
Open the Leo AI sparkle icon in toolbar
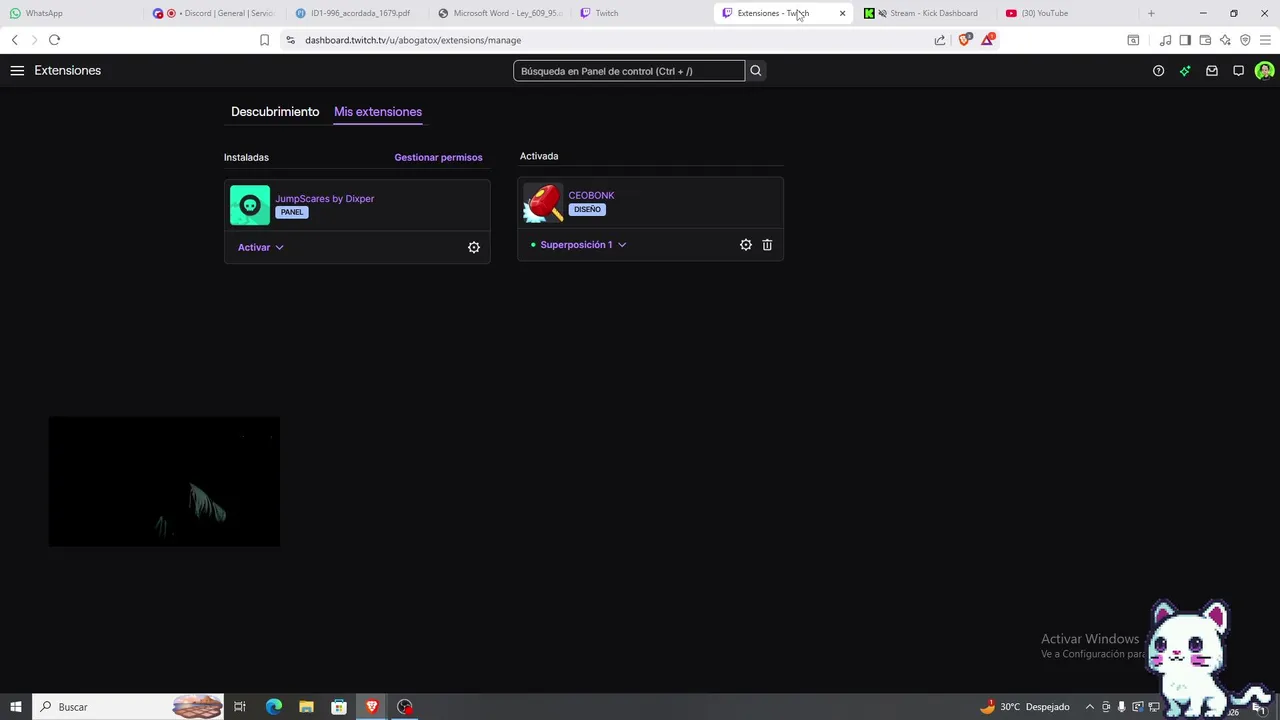point(1225,40)
